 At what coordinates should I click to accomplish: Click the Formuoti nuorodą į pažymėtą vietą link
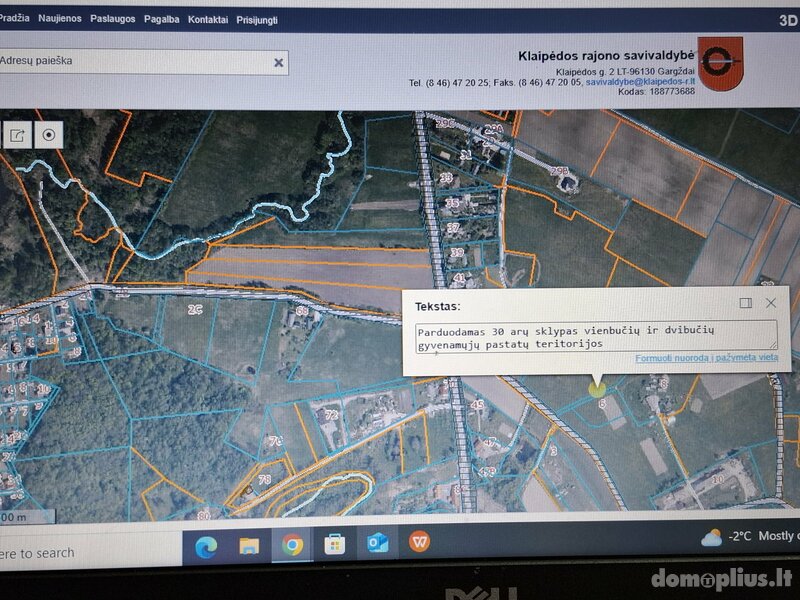pyautogui.click(x=707, y=358)
